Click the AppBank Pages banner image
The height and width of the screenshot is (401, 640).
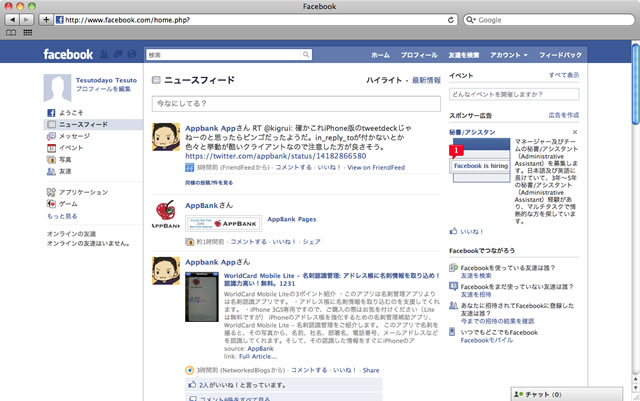pos(223,223)
